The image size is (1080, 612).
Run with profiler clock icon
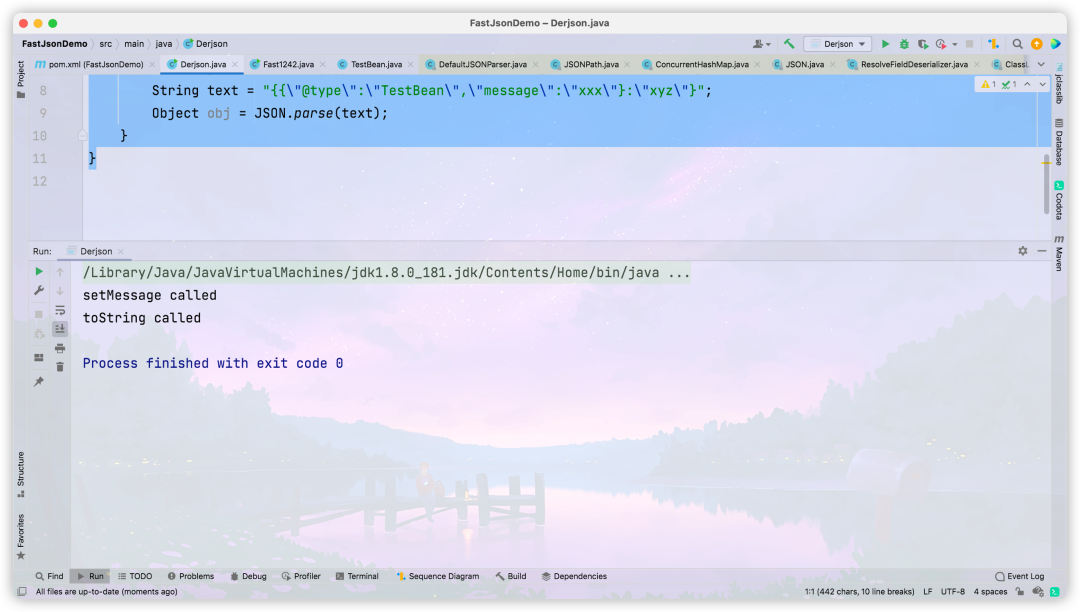941,44
